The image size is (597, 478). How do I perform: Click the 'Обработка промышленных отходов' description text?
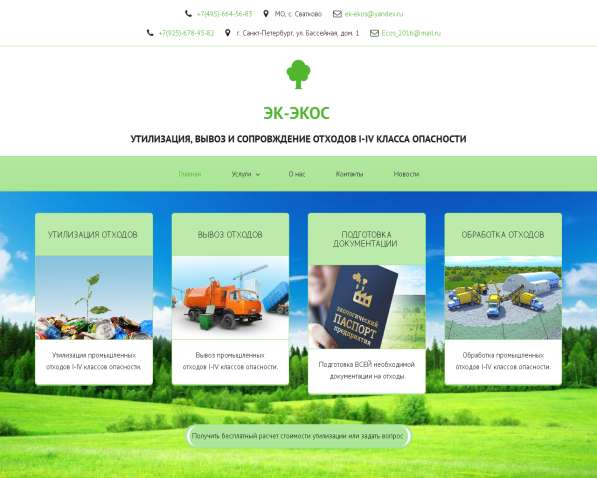point(503,361)
